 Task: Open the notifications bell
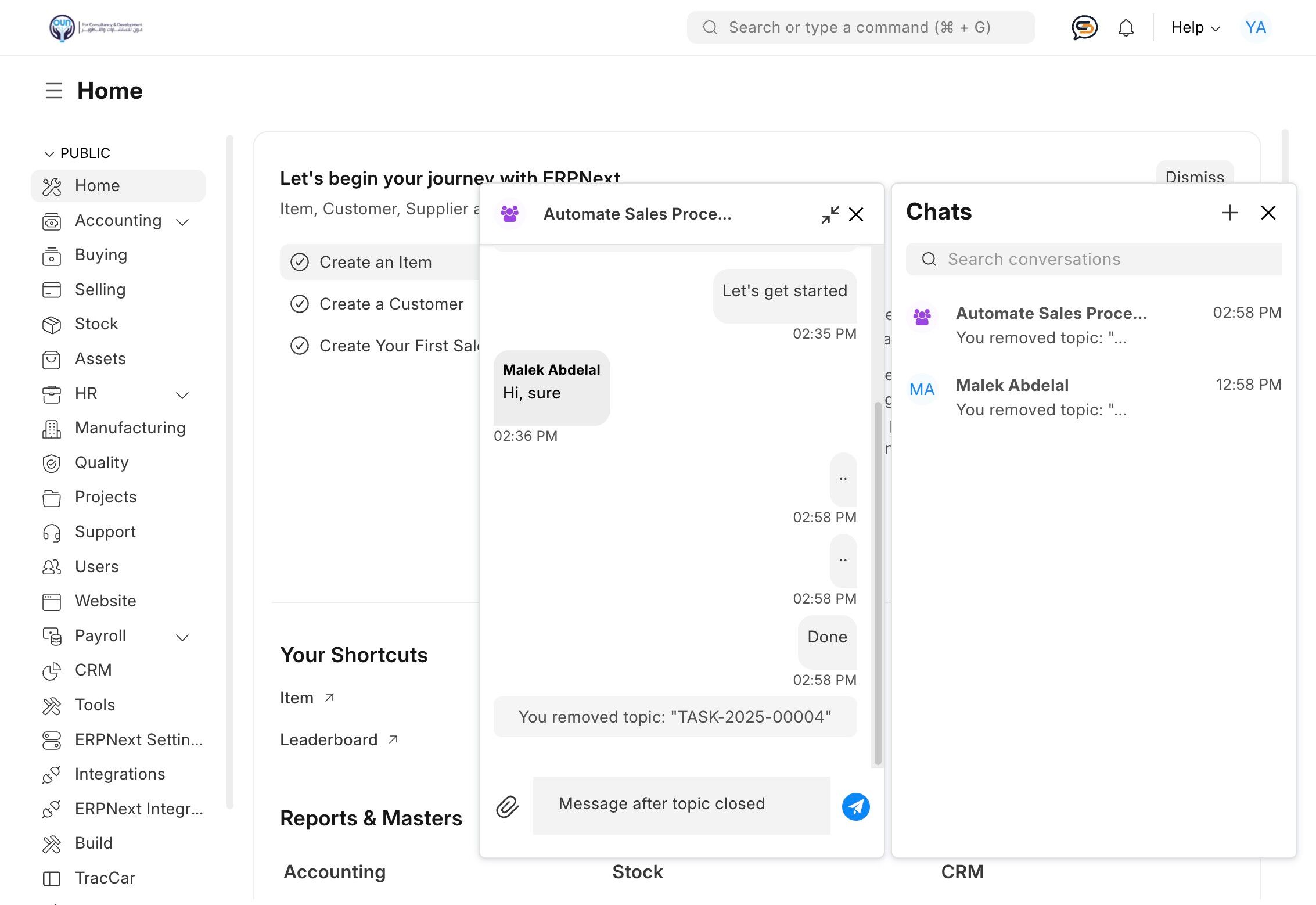(1126, 27)
